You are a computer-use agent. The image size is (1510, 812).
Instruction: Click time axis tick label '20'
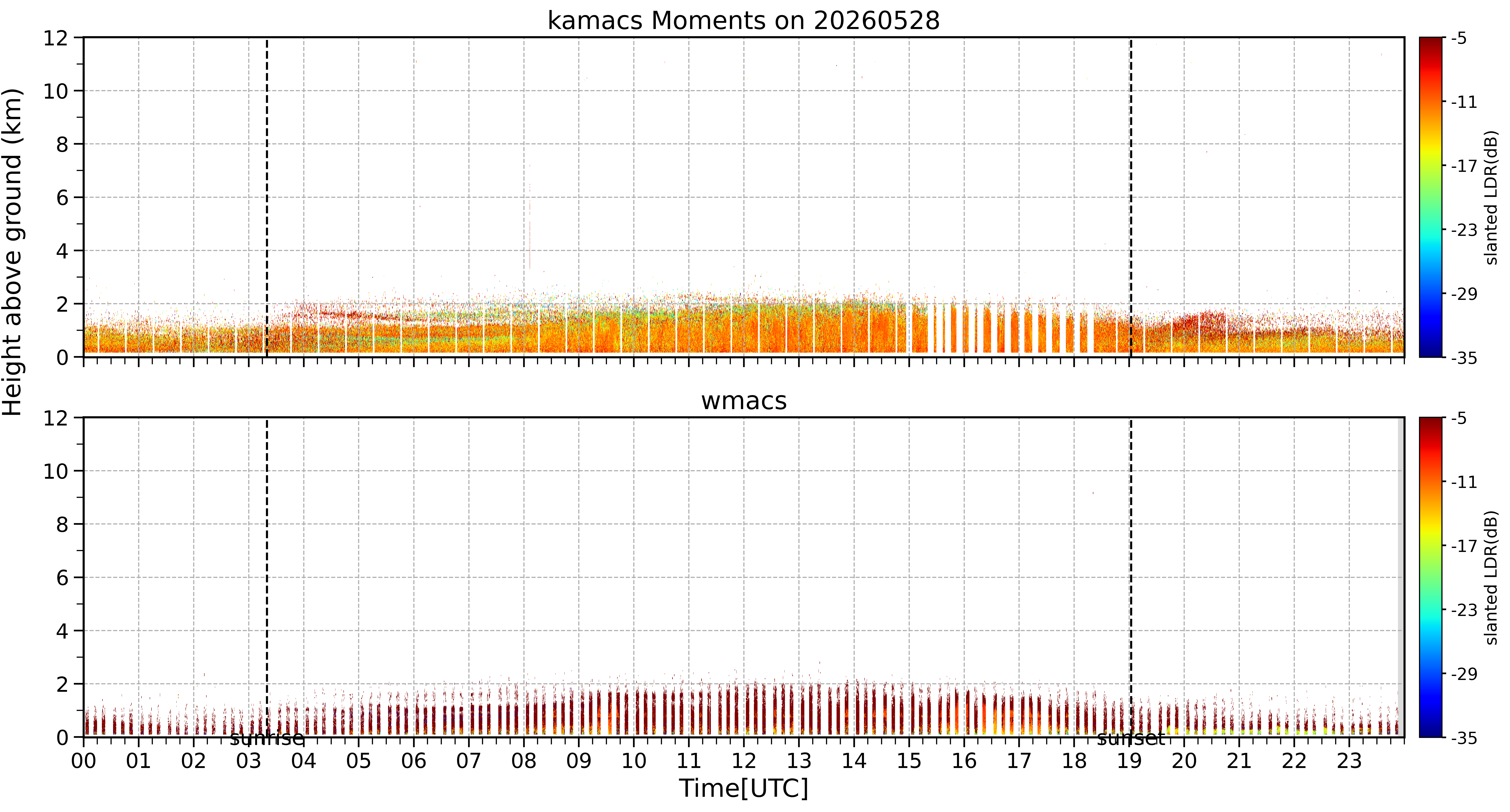[1184, 761]
